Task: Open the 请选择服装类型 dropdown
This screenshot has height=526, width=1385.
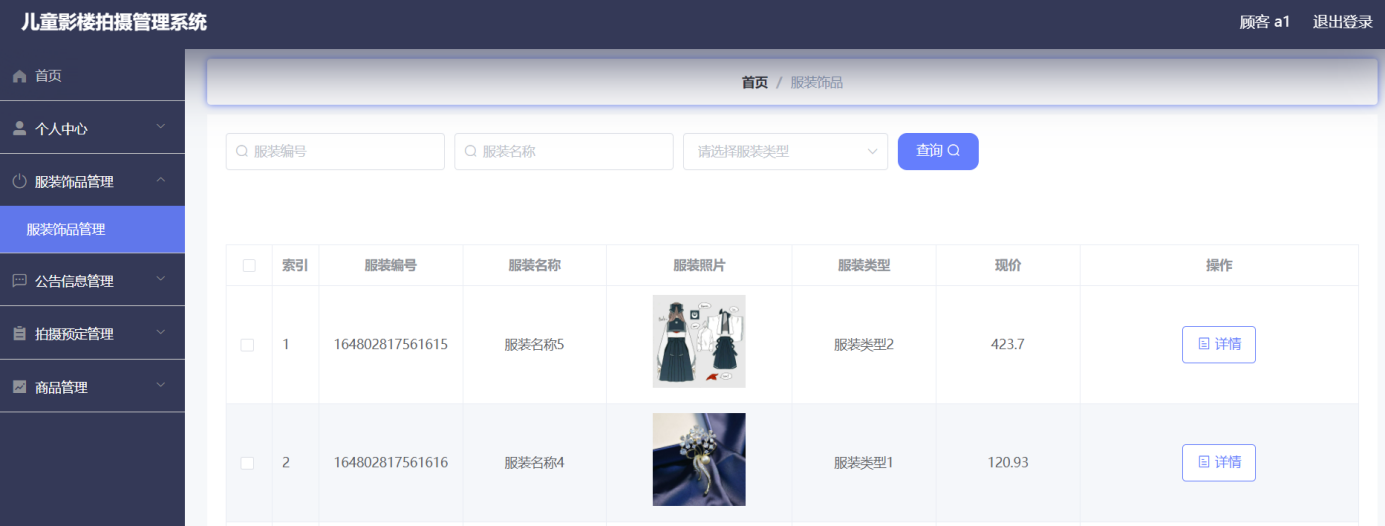Action: 785,151
